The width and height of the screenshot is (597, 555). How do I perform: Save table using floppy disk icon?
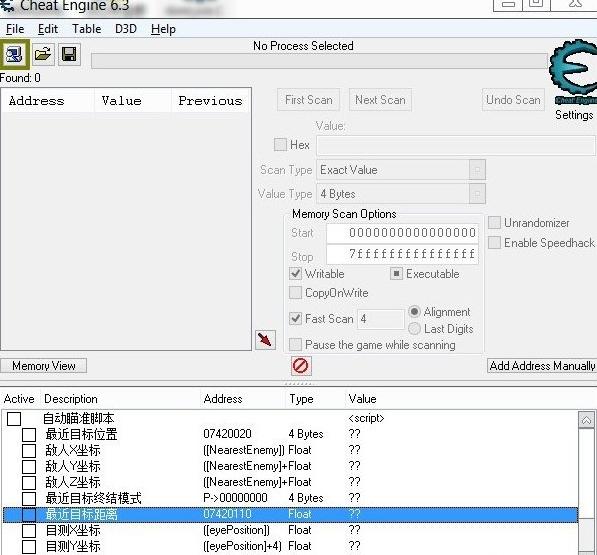click(x=69, y=55)
